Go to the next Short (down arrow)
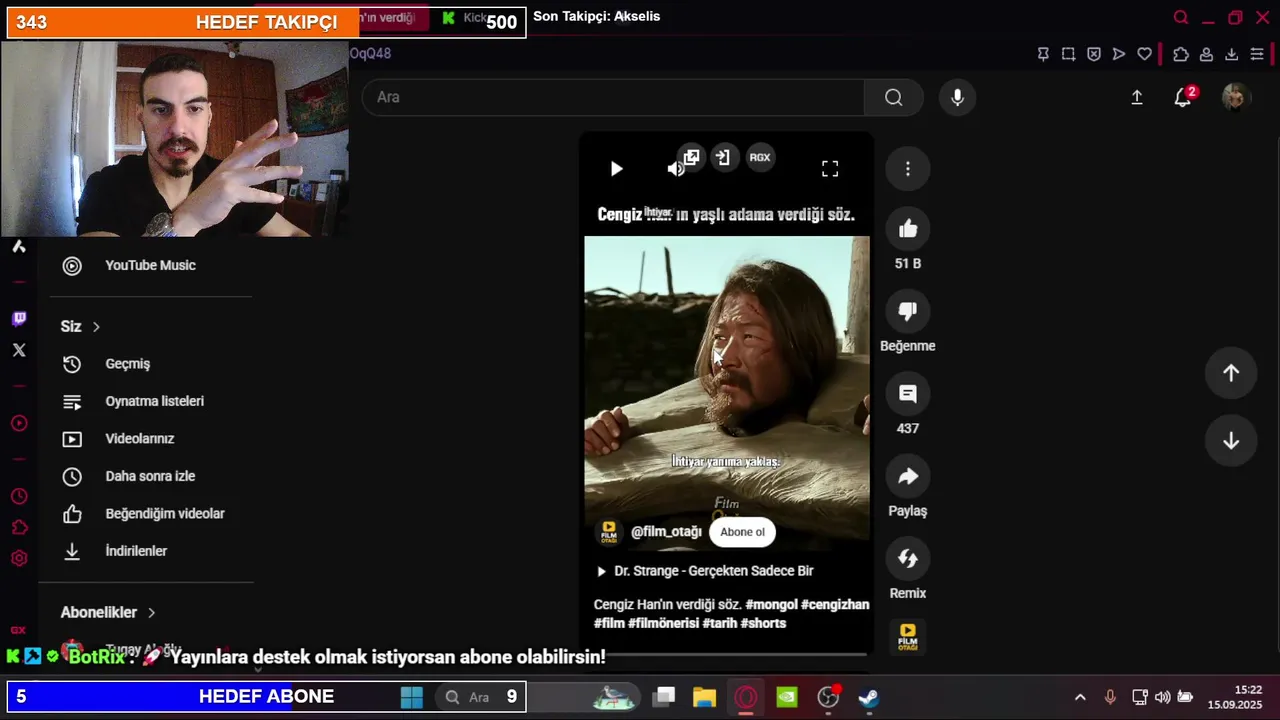 (x=1231, y=441)
